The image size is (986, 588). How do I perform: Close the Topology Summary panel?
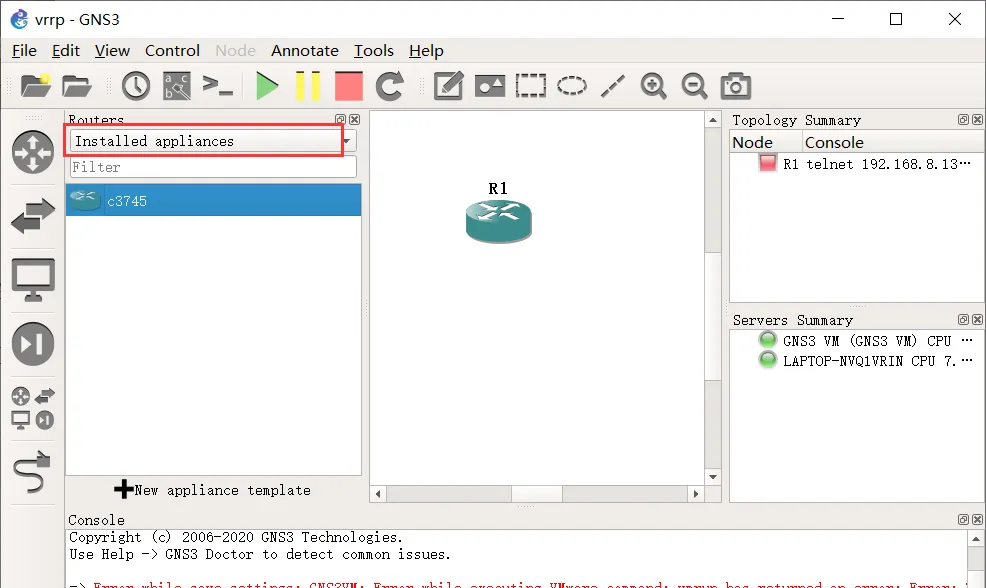[x=977, y=119]
